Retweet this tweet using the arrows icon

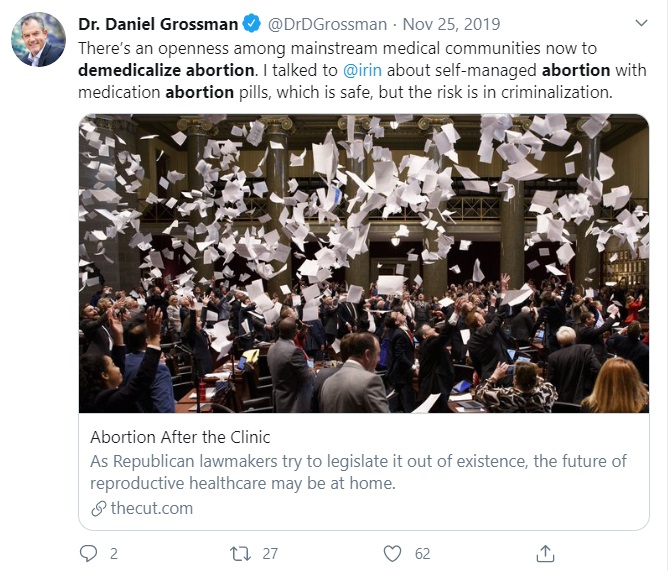click(x=239, y=552)
